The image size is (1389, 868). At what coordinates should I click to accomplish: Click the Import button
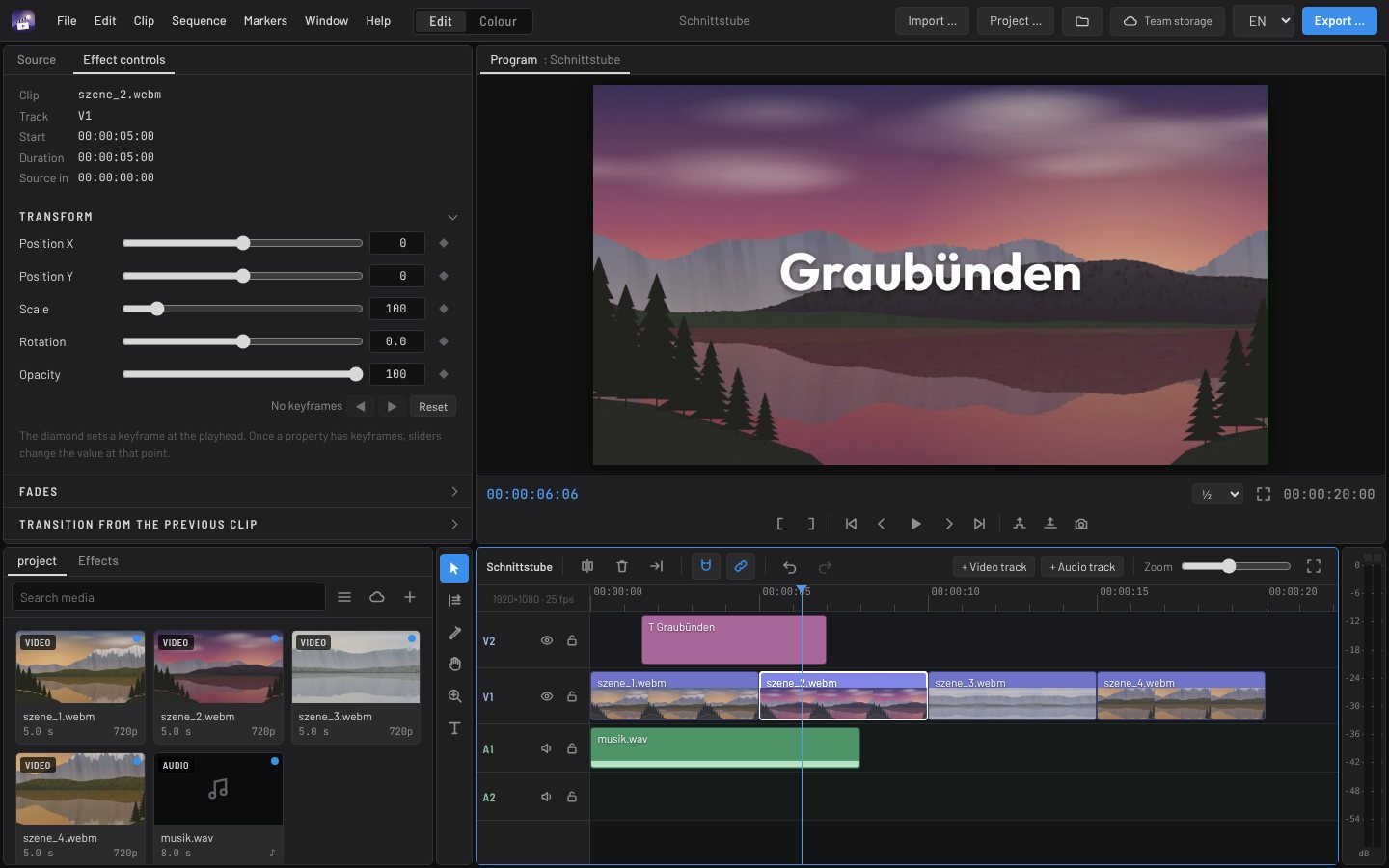coord(932,21)
